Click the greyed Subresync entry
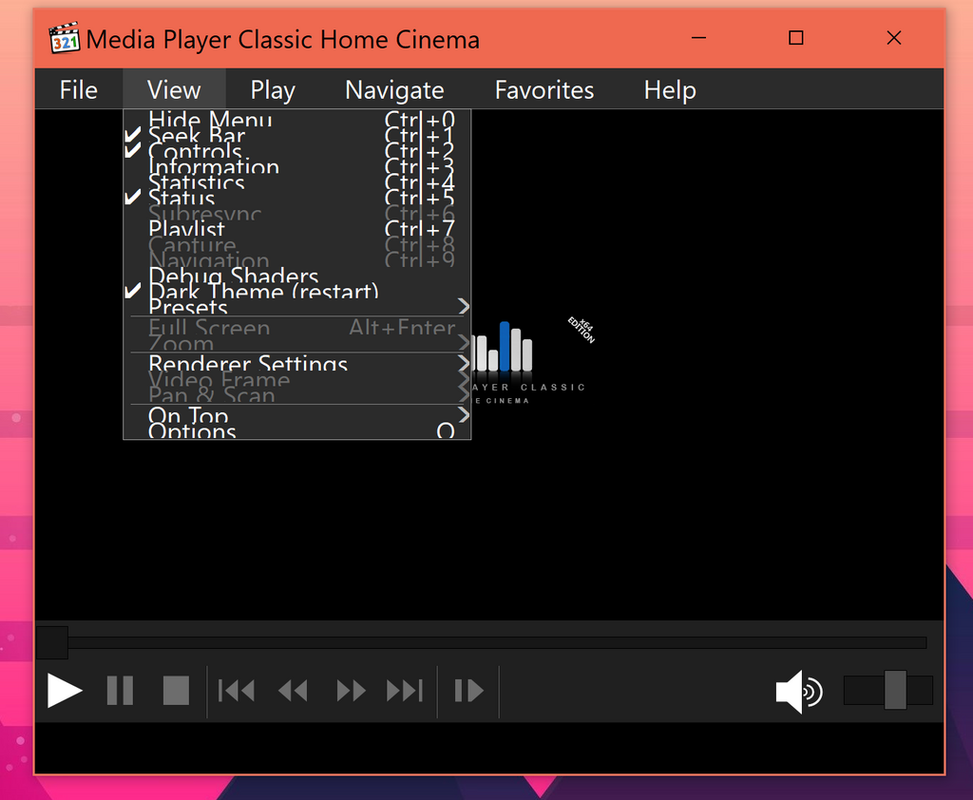This screenshot has height=800, width=973. click(x=297, y=213)
